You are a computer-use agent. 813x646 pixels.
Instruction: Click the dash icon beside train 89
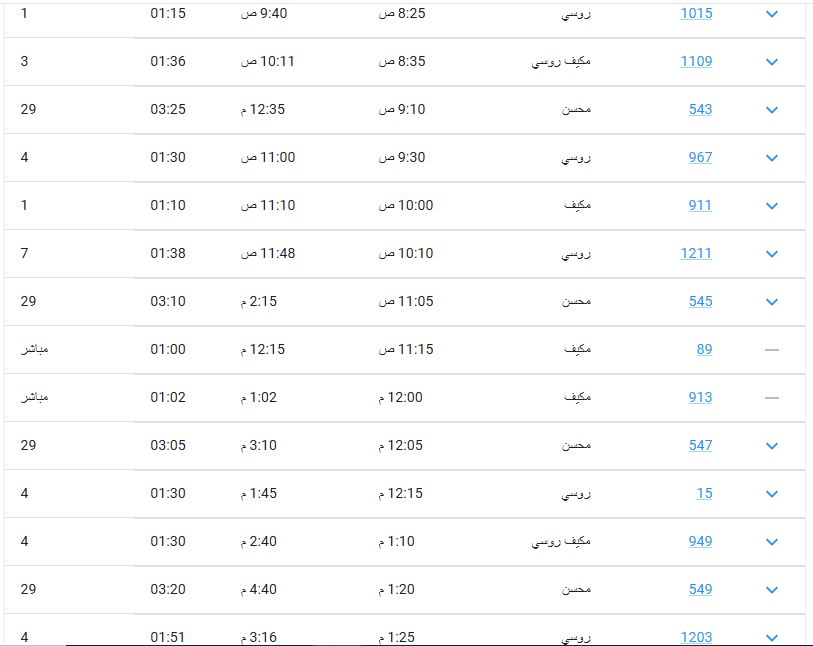pos(772,350)
